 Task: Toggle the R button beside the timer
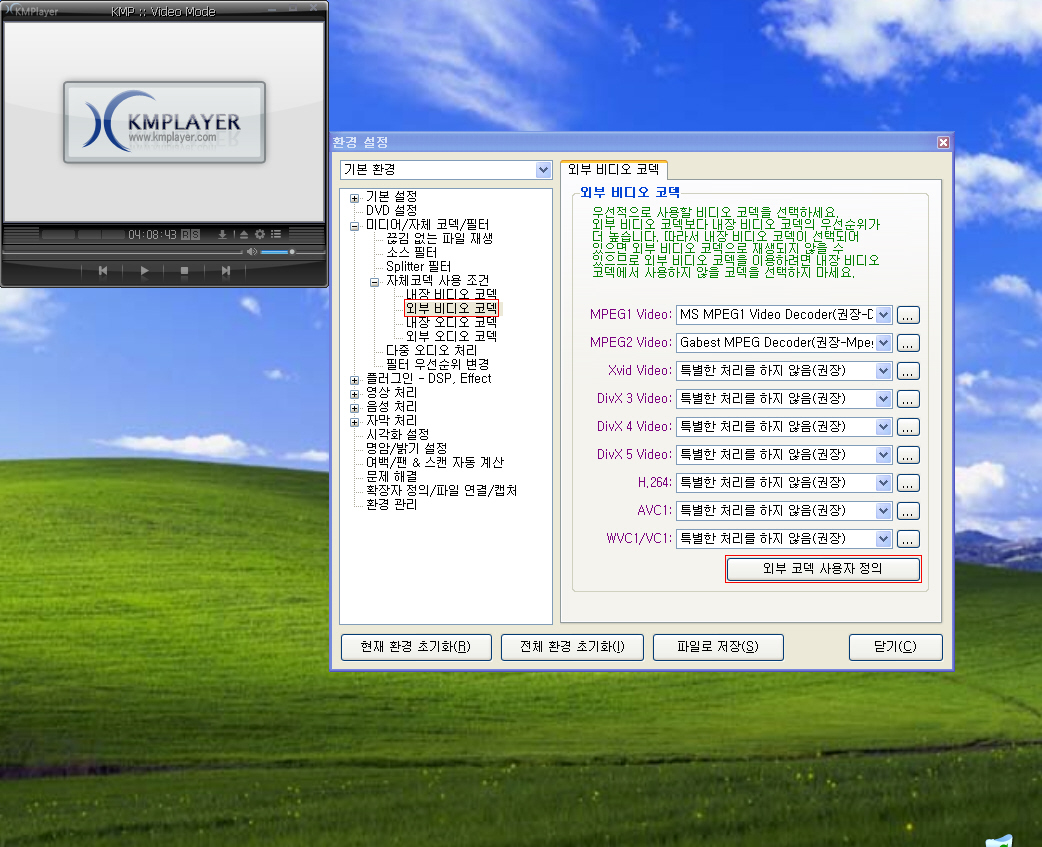coord(185,235)
